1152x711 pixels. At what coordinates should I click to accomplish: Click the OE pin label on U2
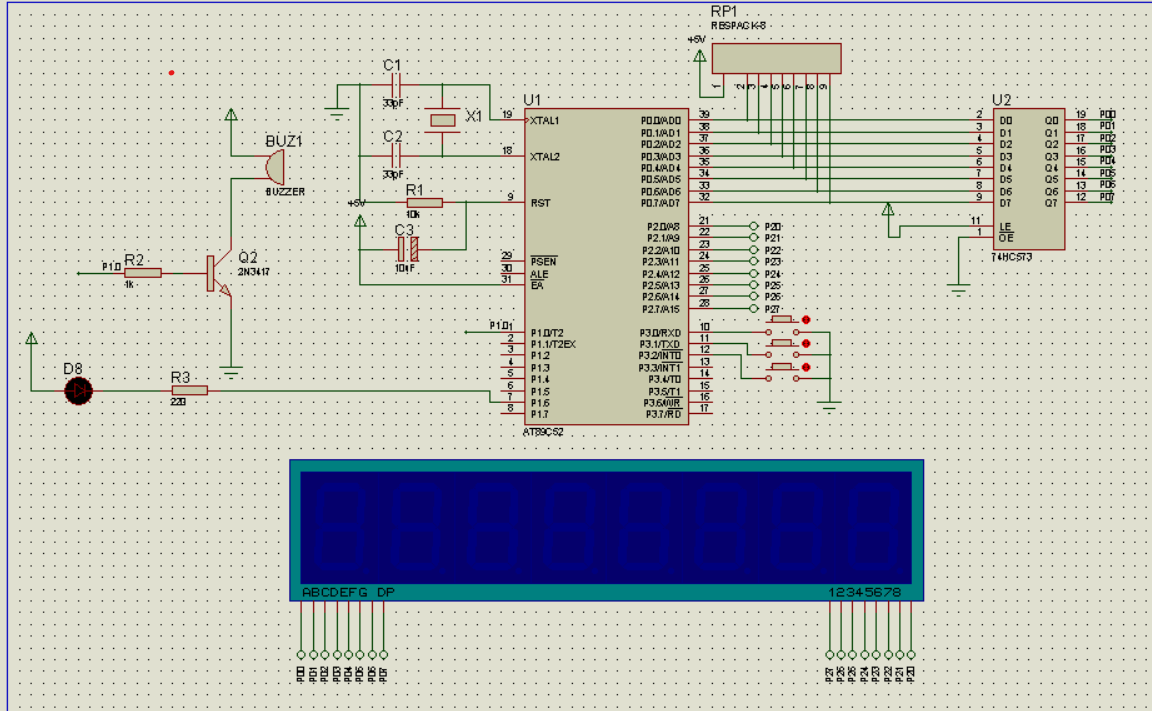[1006, 238]
